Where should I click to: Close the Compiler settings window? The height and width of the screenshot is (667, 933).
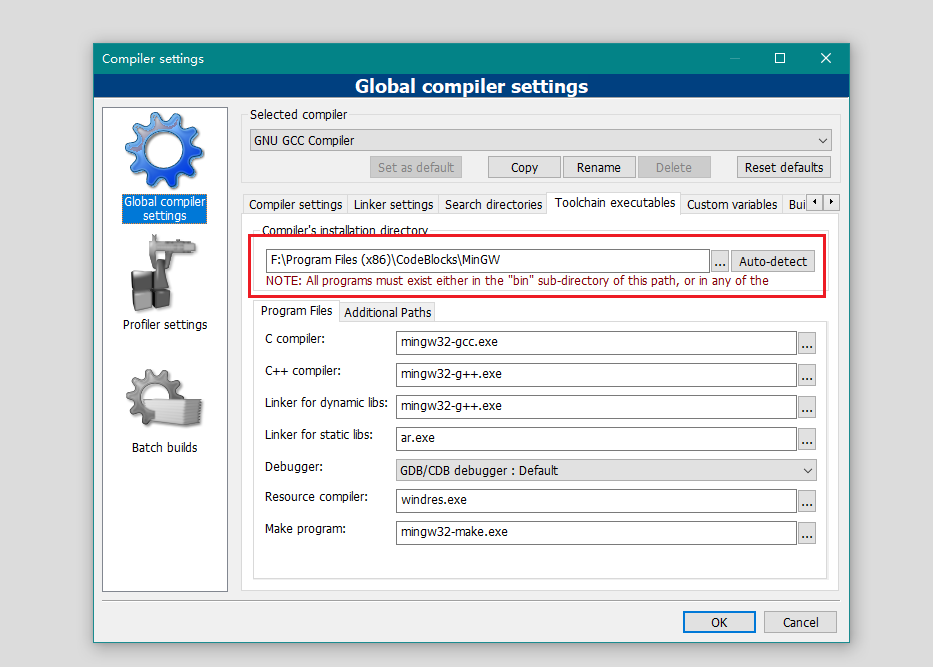[826, 58]
